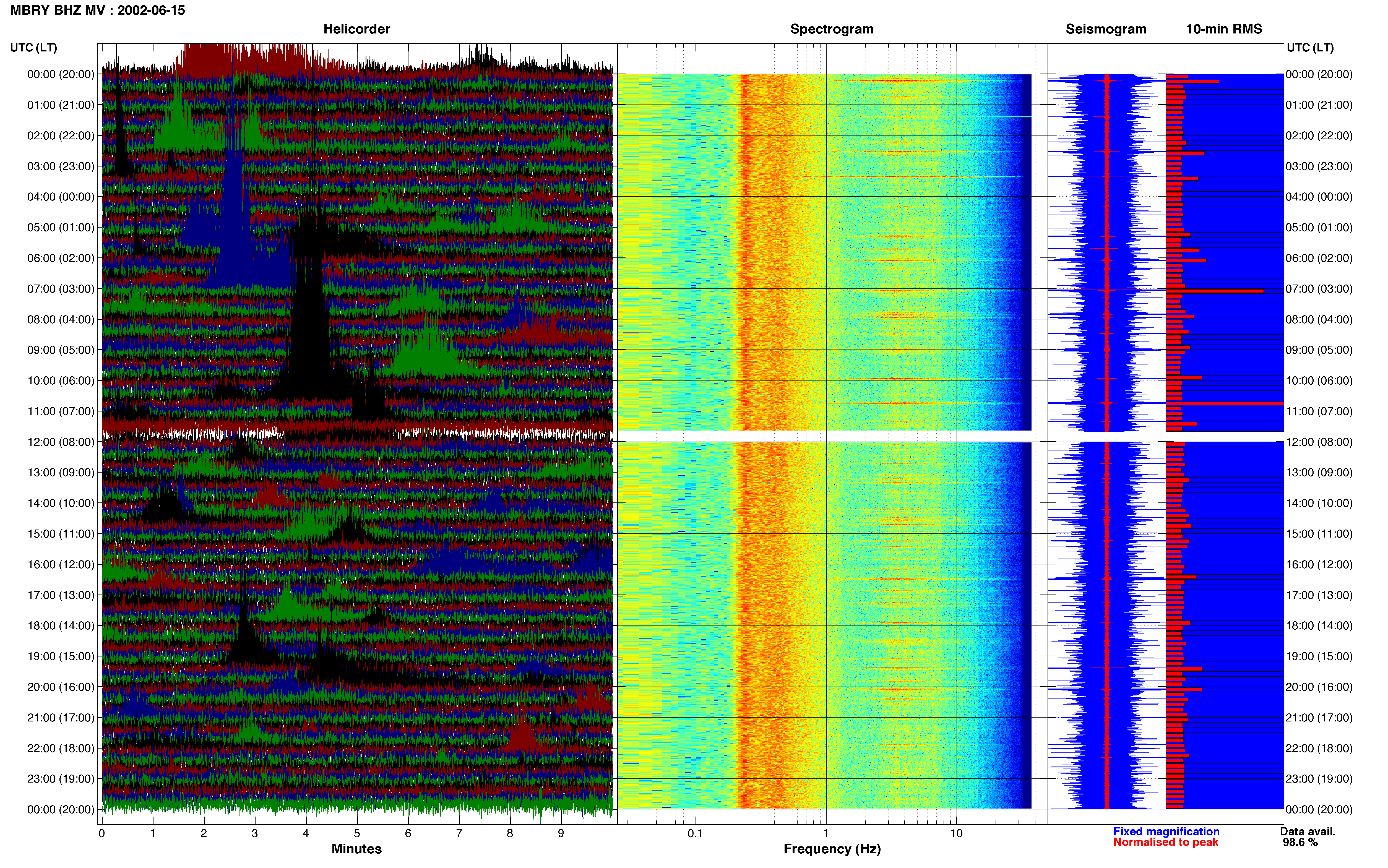Click the helicorder minute tick '9'
The image size is (1388, 868).
pyautogui.click(x=561, y=833)
